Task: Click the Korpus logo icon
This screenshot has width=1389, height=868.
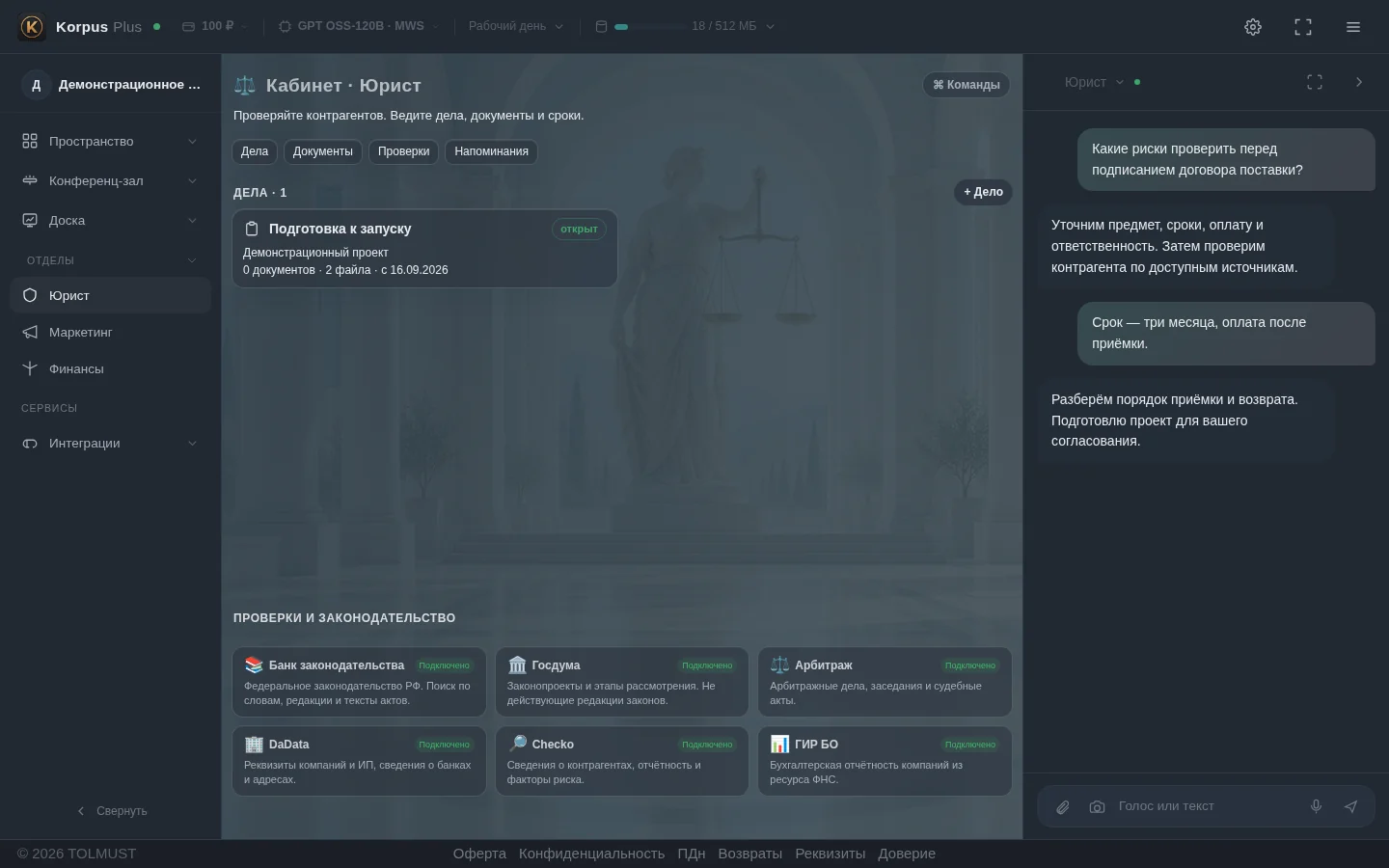Action: 32,27
